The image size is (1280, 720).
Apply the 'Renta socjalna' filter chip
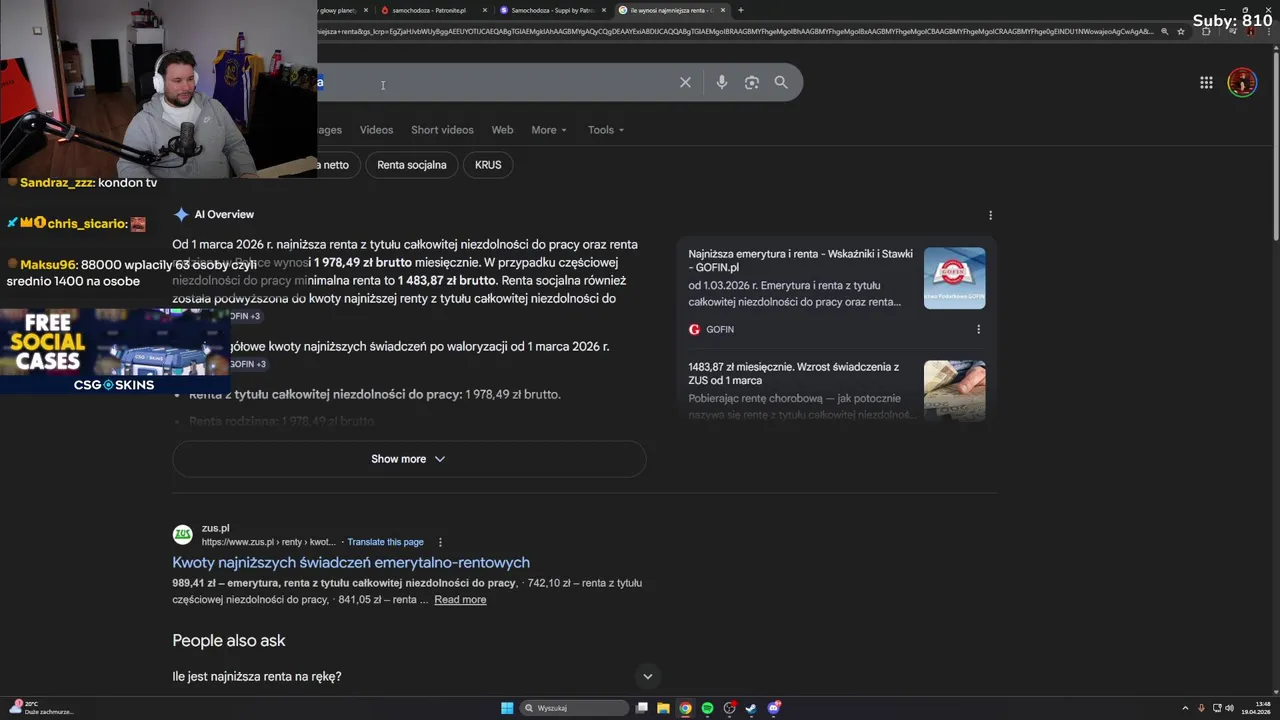click(412, 165)
